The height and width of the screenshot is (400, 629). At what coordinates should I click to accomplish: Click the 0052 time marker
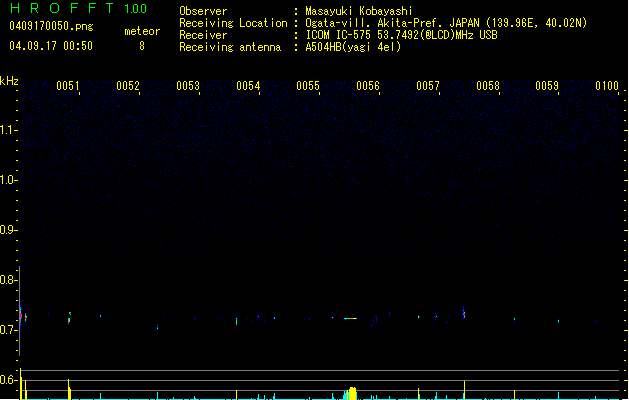128,86
